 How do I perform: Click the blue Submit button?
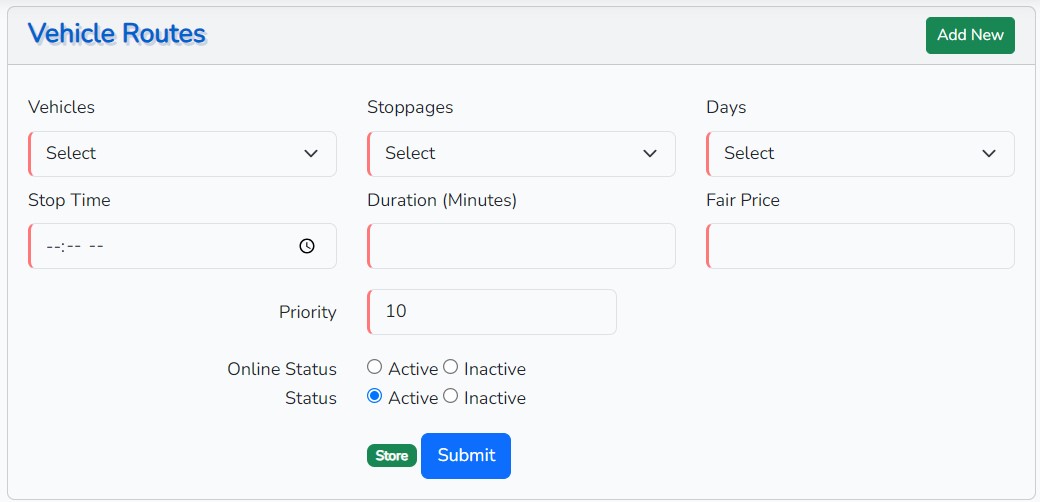click(x=465, y=455)
